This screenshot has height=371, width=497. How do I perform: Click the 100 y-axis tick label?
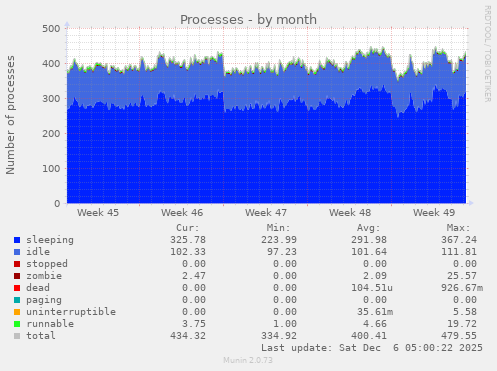51,169
